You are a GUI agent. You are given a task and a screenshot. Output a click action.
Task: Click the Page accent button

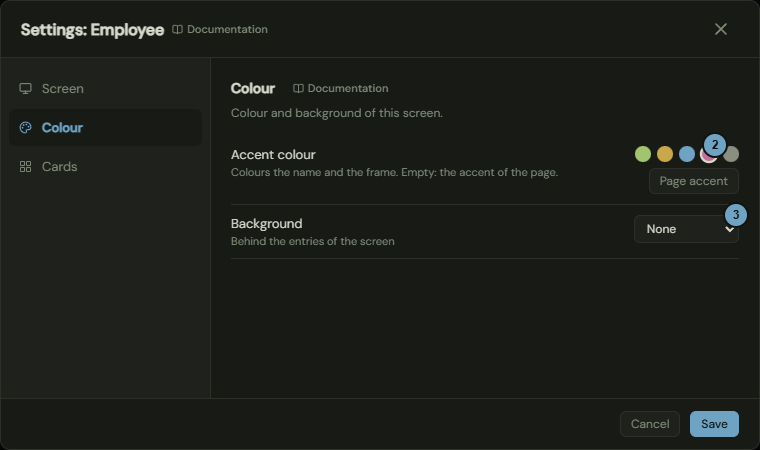pos(694,181)
